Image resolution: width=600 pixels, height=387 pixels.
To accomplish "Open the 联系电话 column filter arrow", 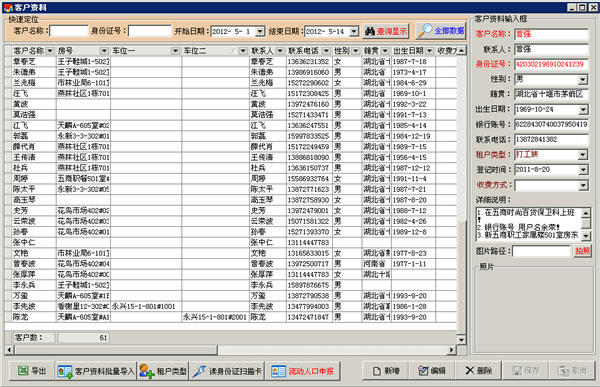I will click(326, 51).
